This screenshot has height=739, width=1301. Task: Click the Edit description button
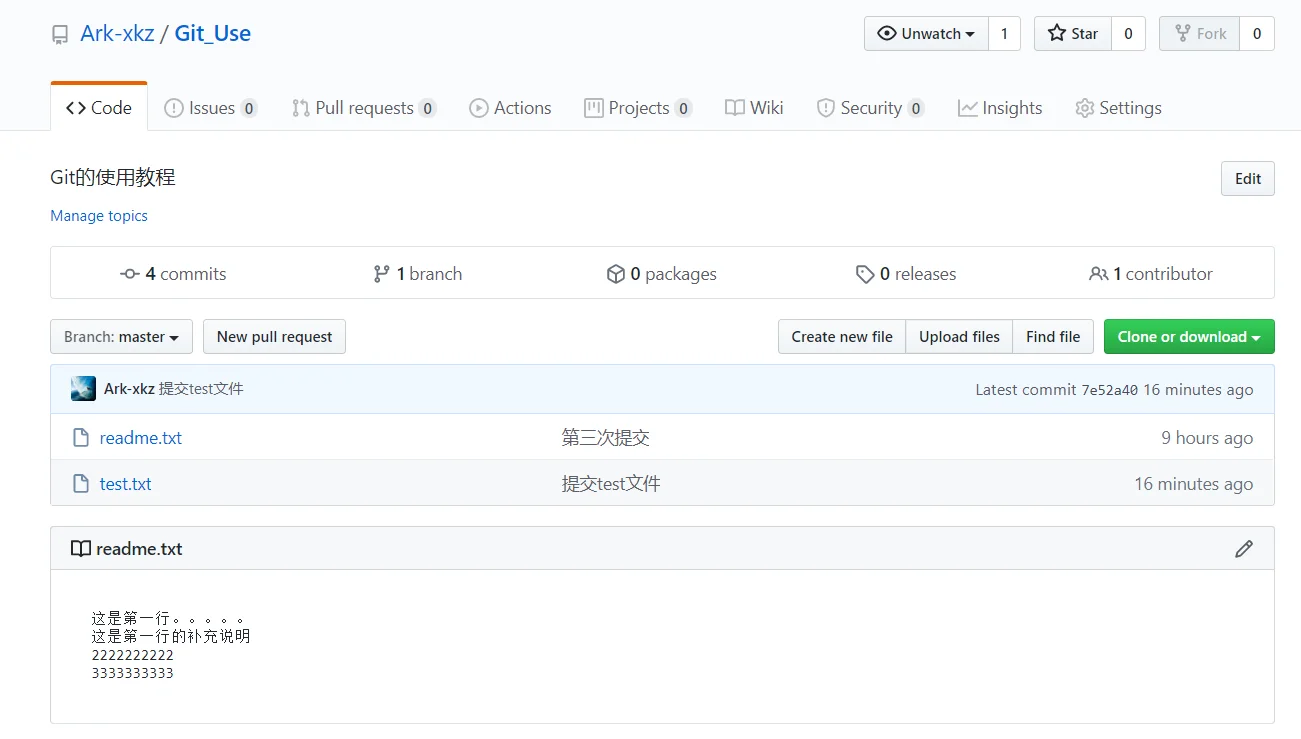[1248, 179]
